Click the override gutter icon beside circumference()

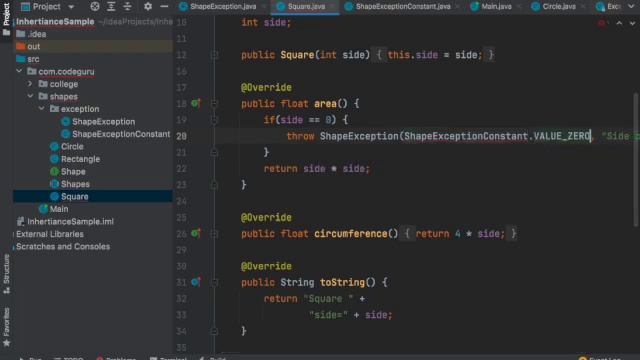[196, 233]
